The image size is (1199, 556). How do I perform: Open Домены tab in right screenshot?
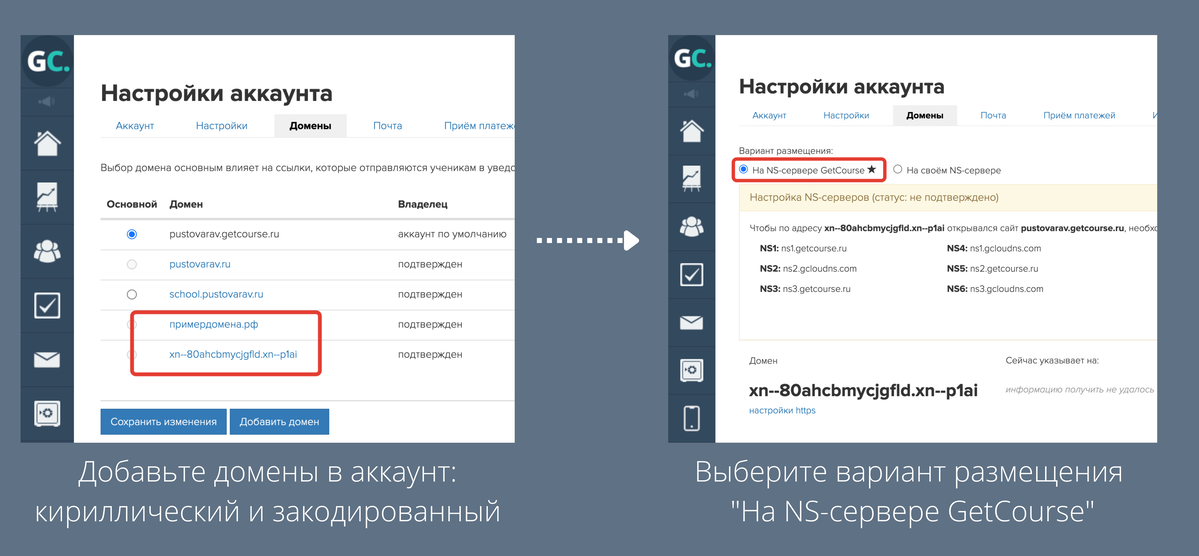[924, 115]
